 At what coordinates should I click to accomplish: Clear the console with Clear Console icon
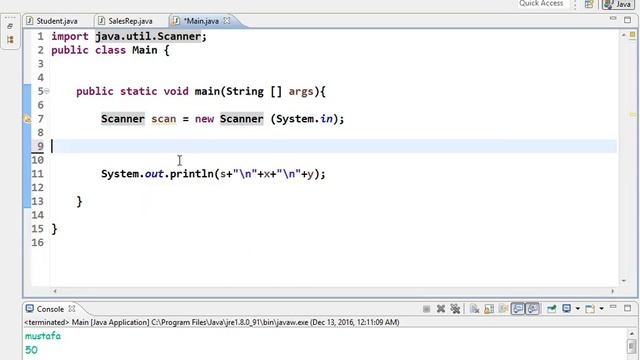(x=474, y=309)
